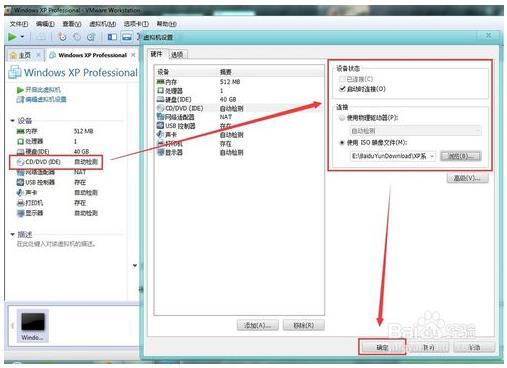The width and height of the screenshot is (507, 368).
Task: Click 声卡 sound card icon in main window list
Action: click(x=20, y=192)
